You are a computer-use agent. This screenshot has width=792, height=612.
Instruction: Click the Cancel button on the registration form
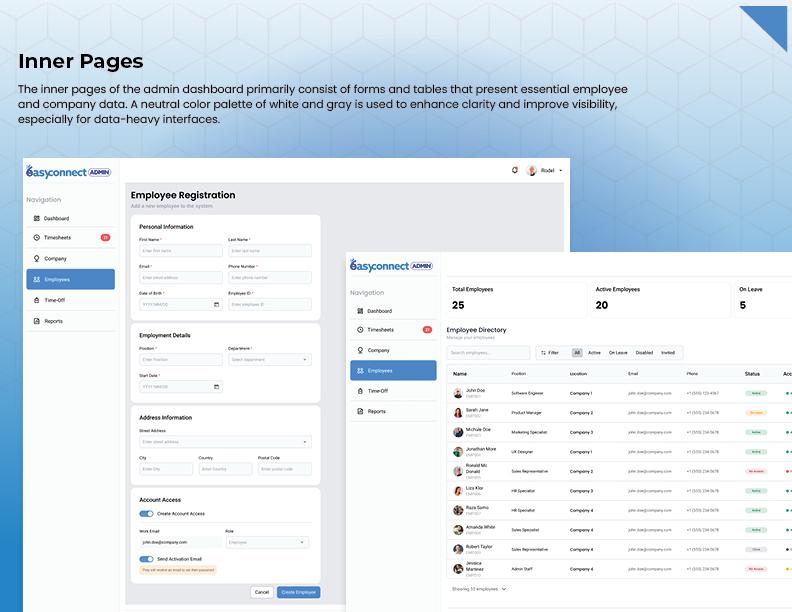261,592
